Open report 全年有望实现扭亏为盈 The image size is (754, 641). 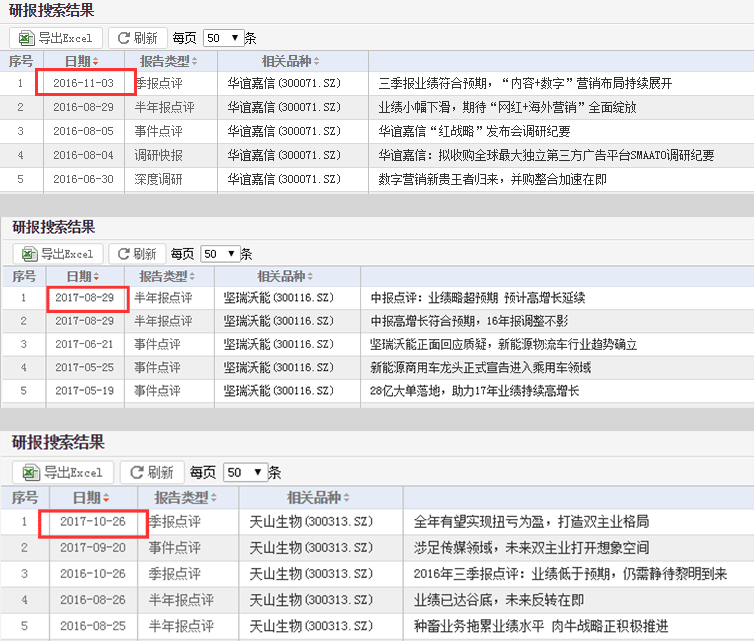click(531, 522)
